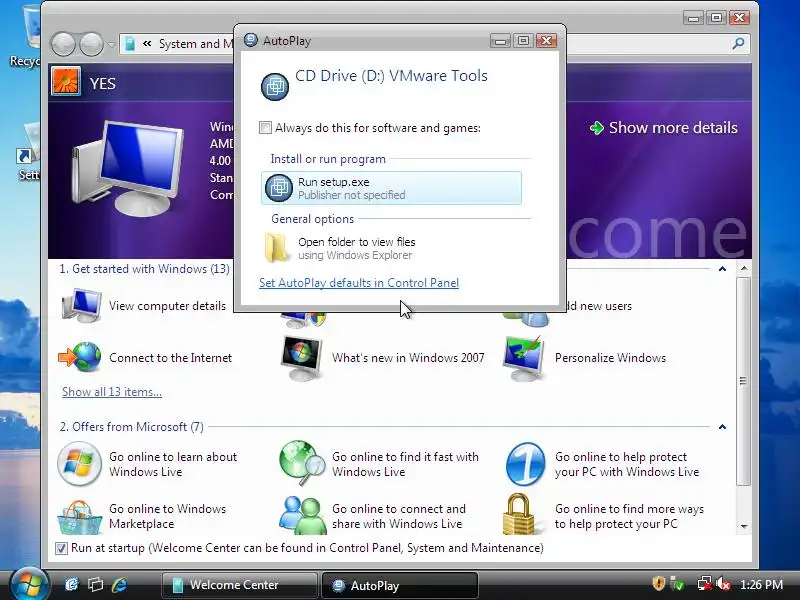Click Welcome Center scrollbar down arrow
Screen dimensions: 800x600
click(x=744, y=527)
